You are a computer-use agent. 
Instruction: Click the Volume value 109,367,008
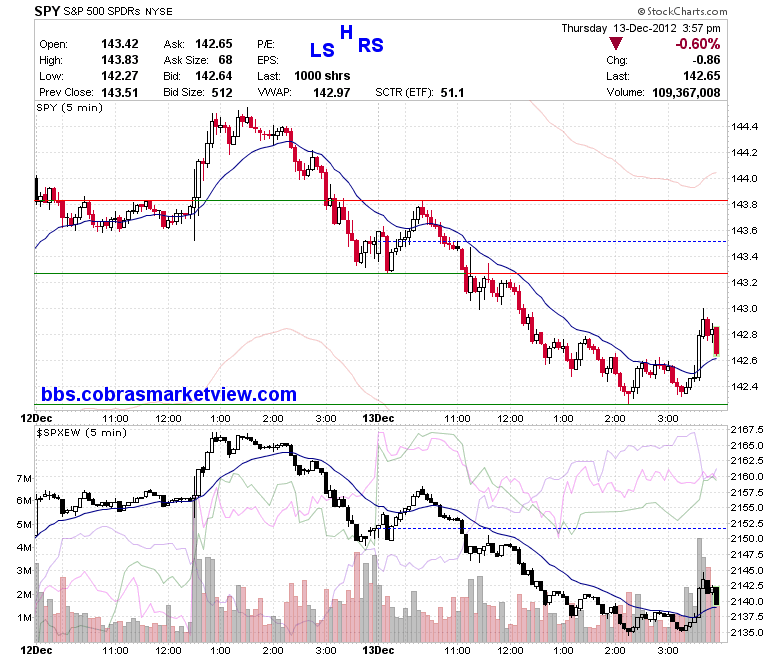coord(686,93)
